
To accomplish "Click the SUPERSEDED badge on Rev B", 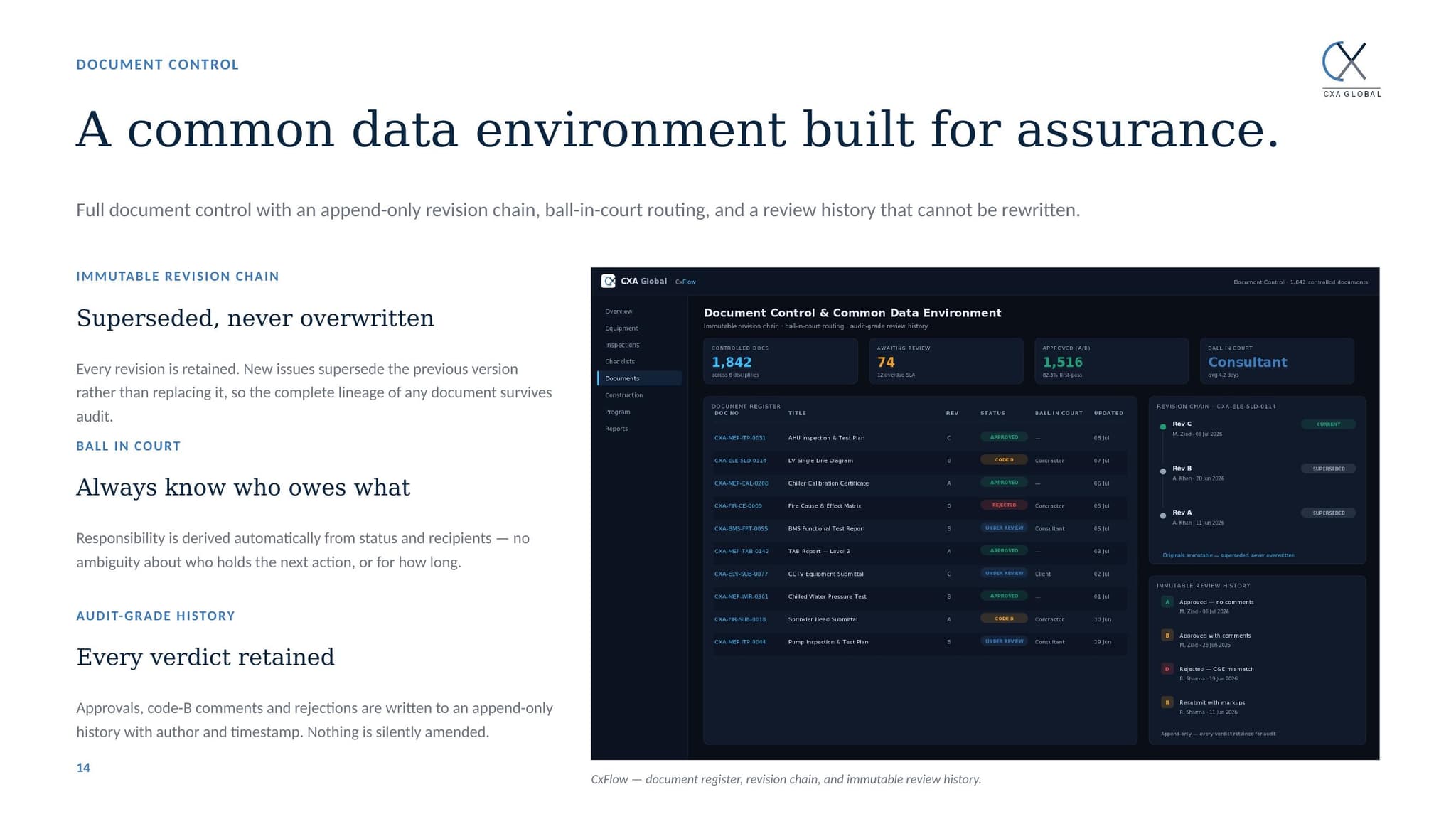I will pos(1328,469).
